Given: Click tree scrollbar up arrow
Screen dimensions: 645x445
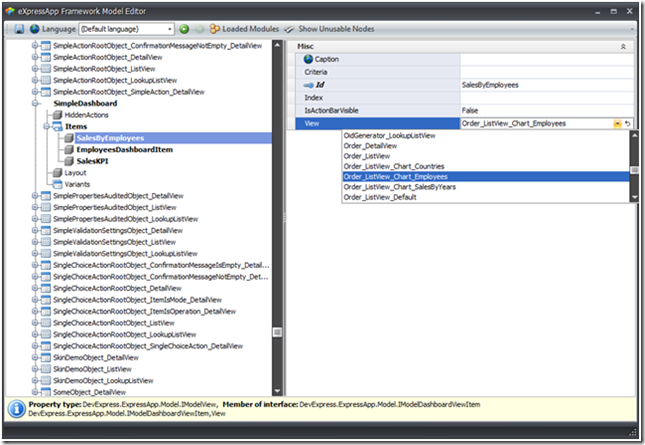Looking at the screenshot, I should tap(277, 45).
